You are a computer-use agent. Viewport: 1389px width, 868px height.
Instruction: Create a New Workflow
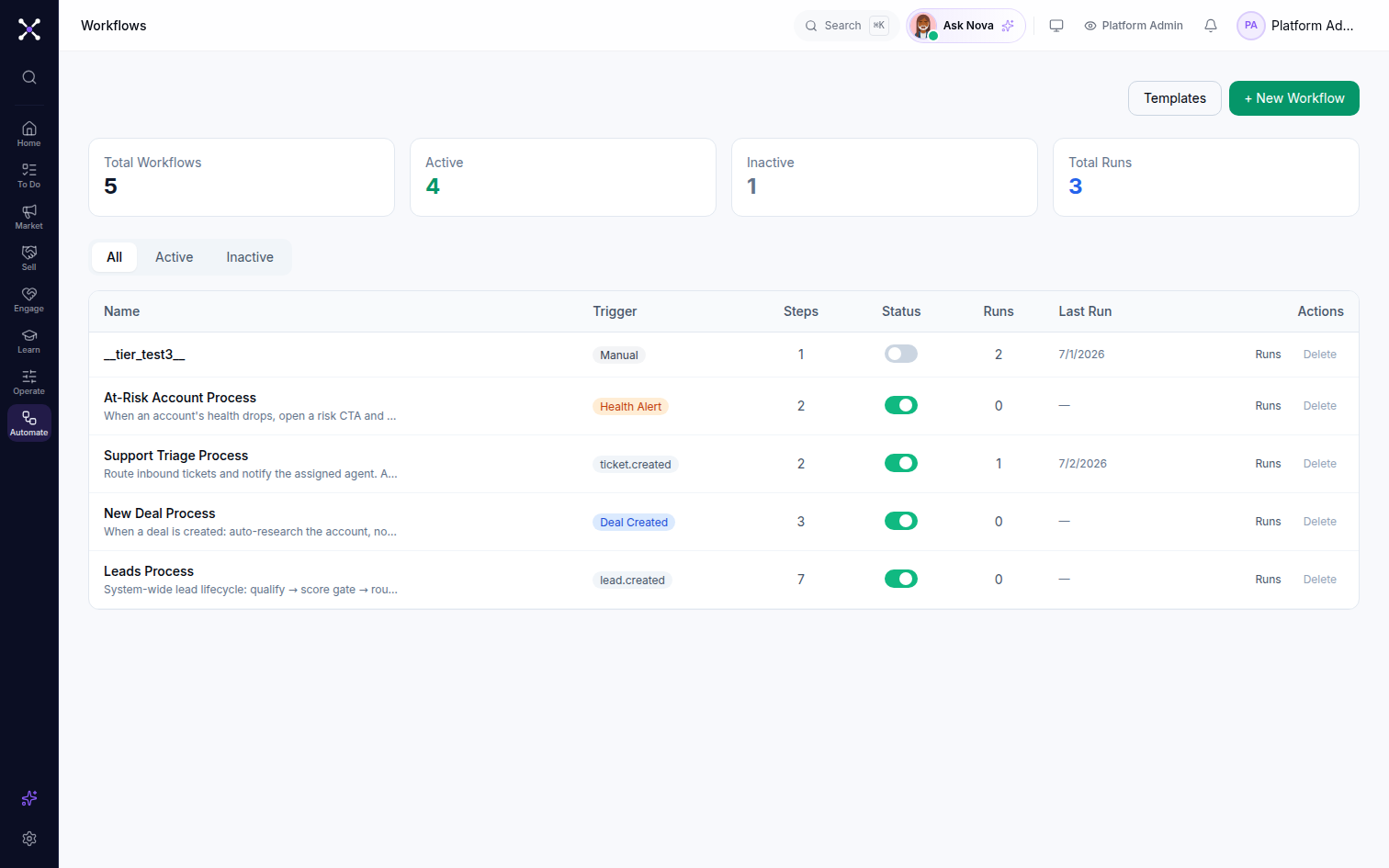pos(1293,98)
